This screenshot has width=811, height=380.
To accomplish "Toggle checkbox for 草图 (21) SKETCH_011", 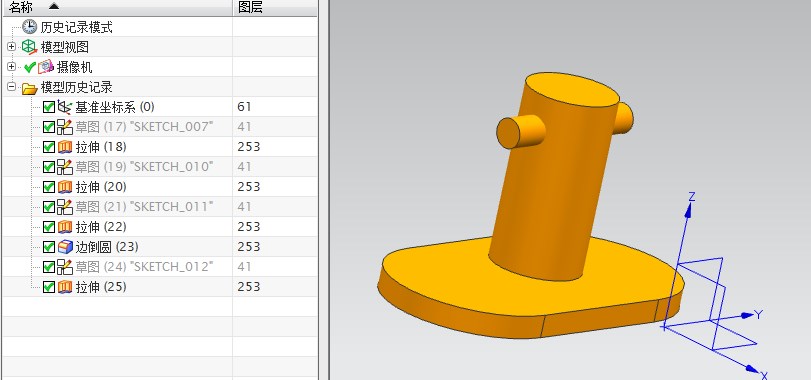I will [49, 207].
